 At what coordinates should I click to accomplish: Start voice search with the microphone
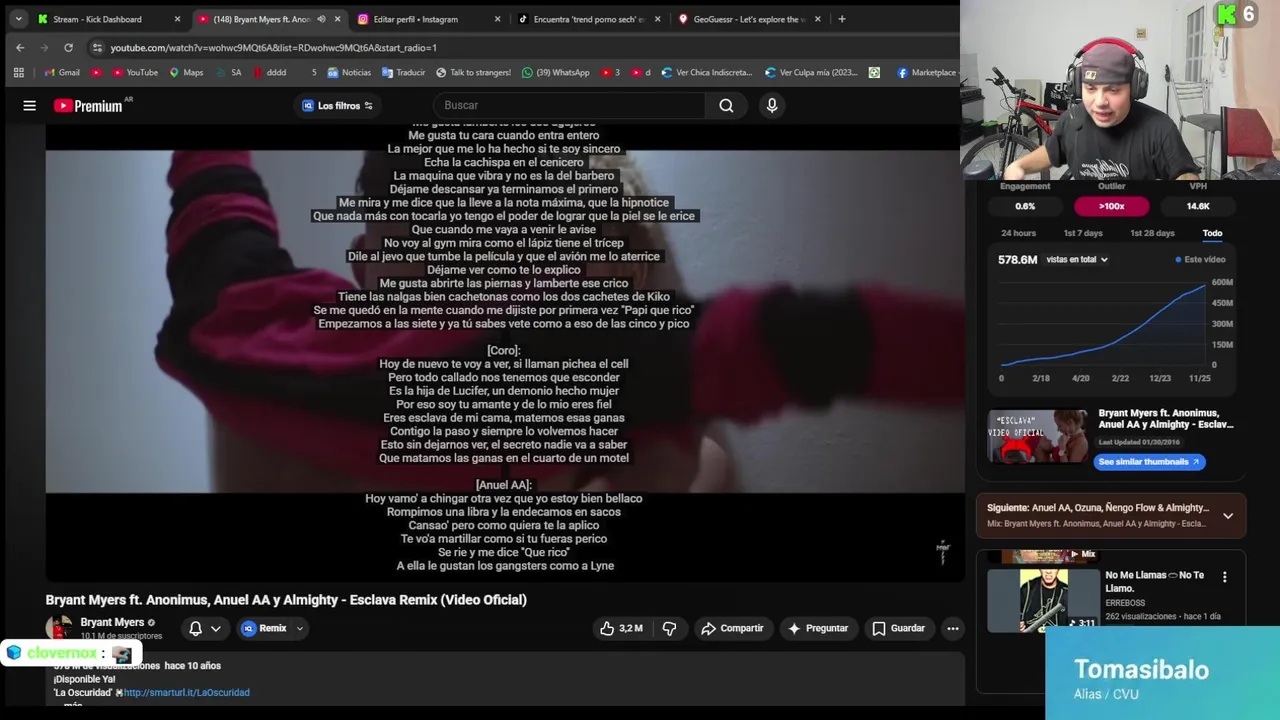(772, 105)
